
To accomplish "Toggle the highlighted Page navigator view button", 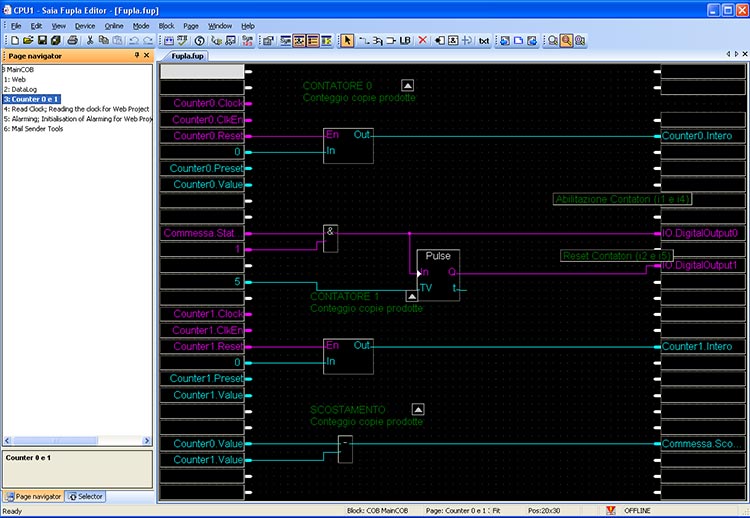I will click(313, 41).
